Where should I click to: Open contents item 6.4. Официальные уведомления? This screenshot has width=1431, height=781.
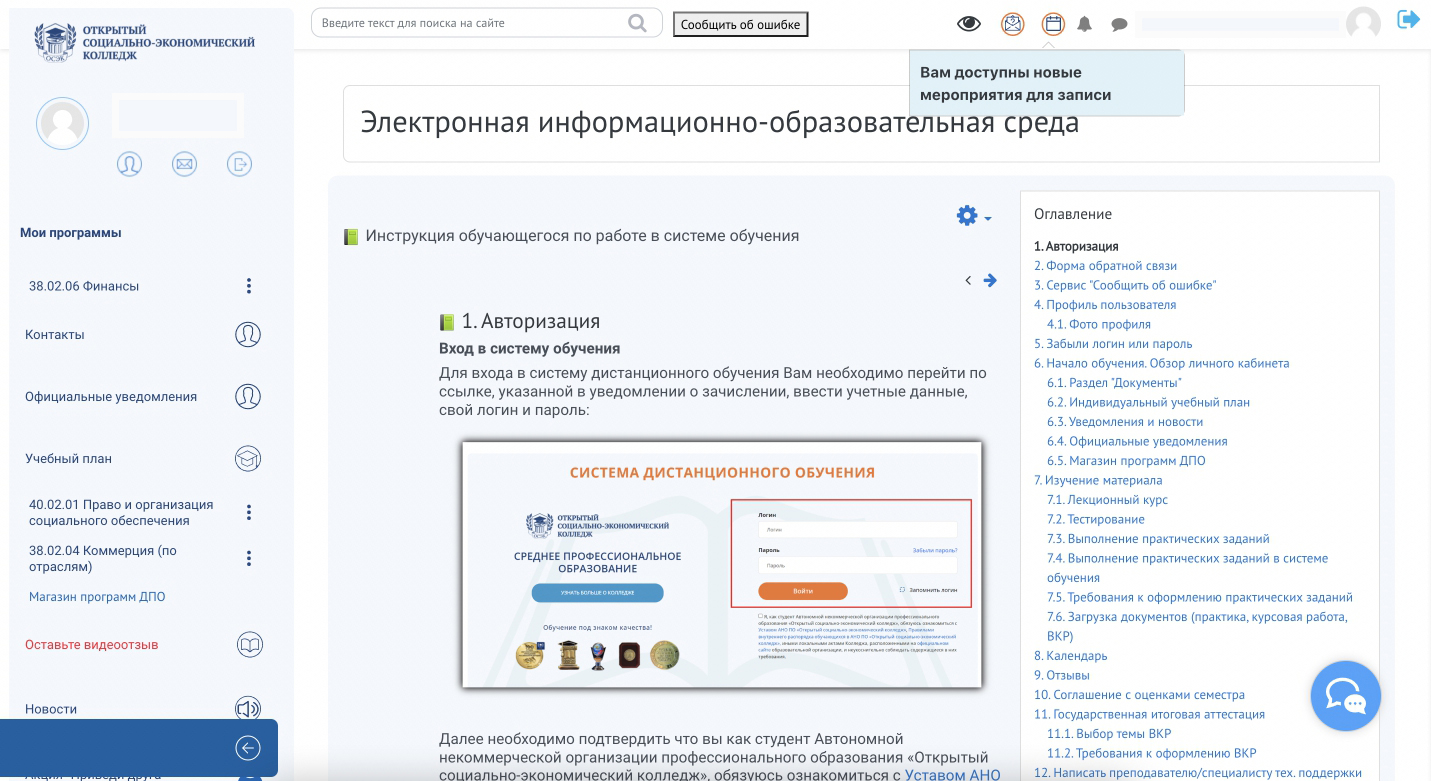[x=1137, y=441]
